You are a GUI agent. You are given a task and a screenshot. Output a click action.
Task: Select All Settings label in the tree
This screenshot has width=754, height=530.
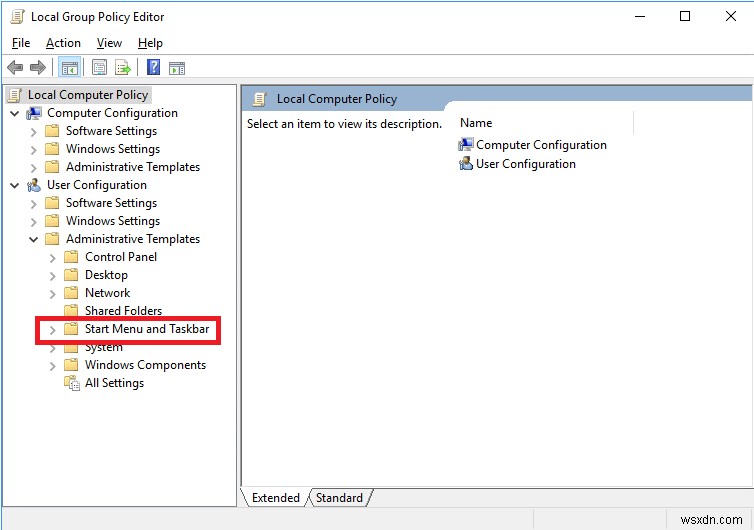114,383
